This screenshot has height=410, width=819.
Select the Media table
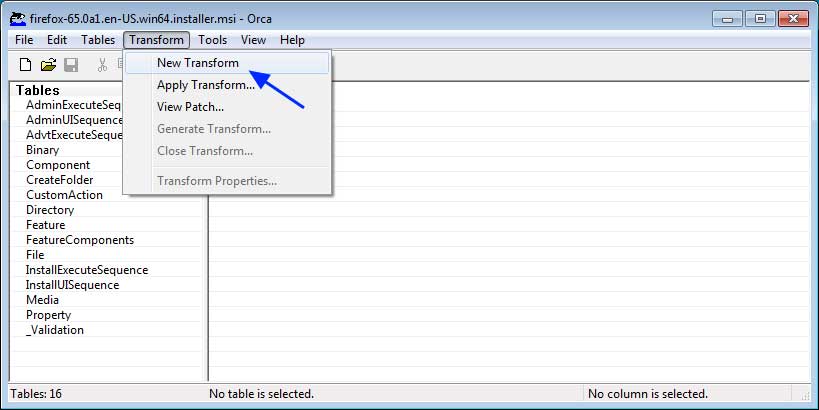coord(42,300)
